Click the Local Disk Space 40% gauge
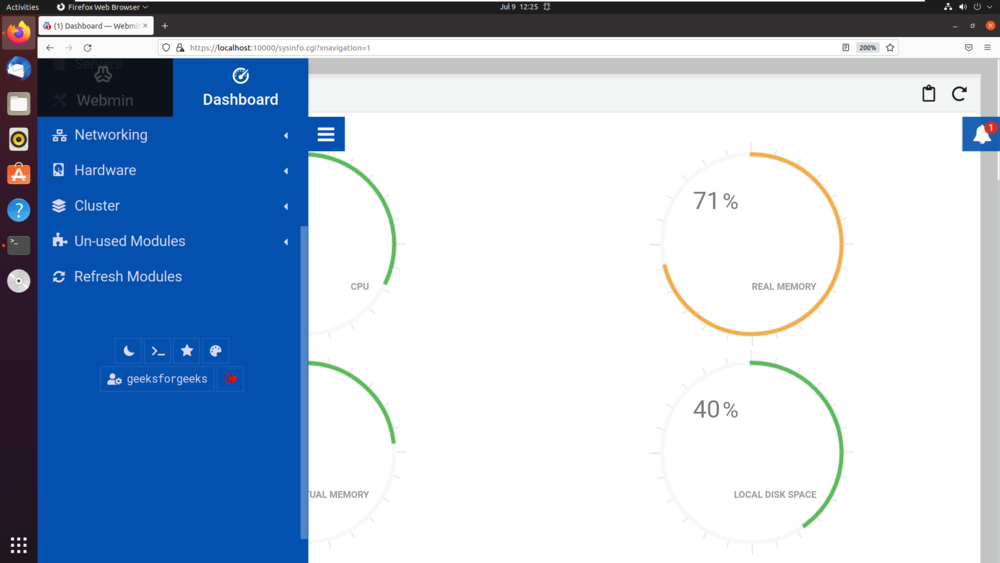Screen dimensions: 1000x563 coord(752,453)
